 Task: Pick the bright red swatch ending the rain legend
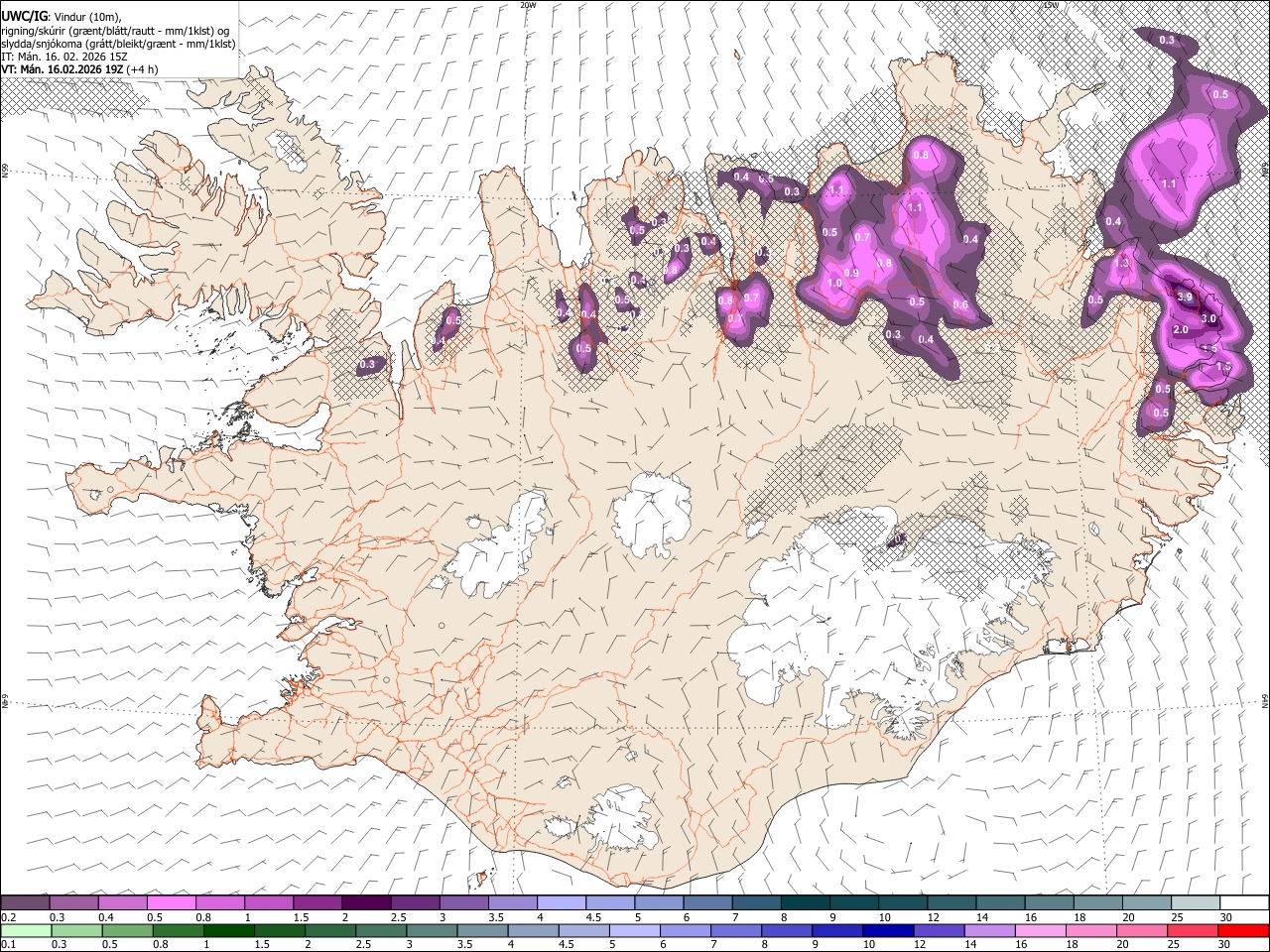click(1242, 930)
